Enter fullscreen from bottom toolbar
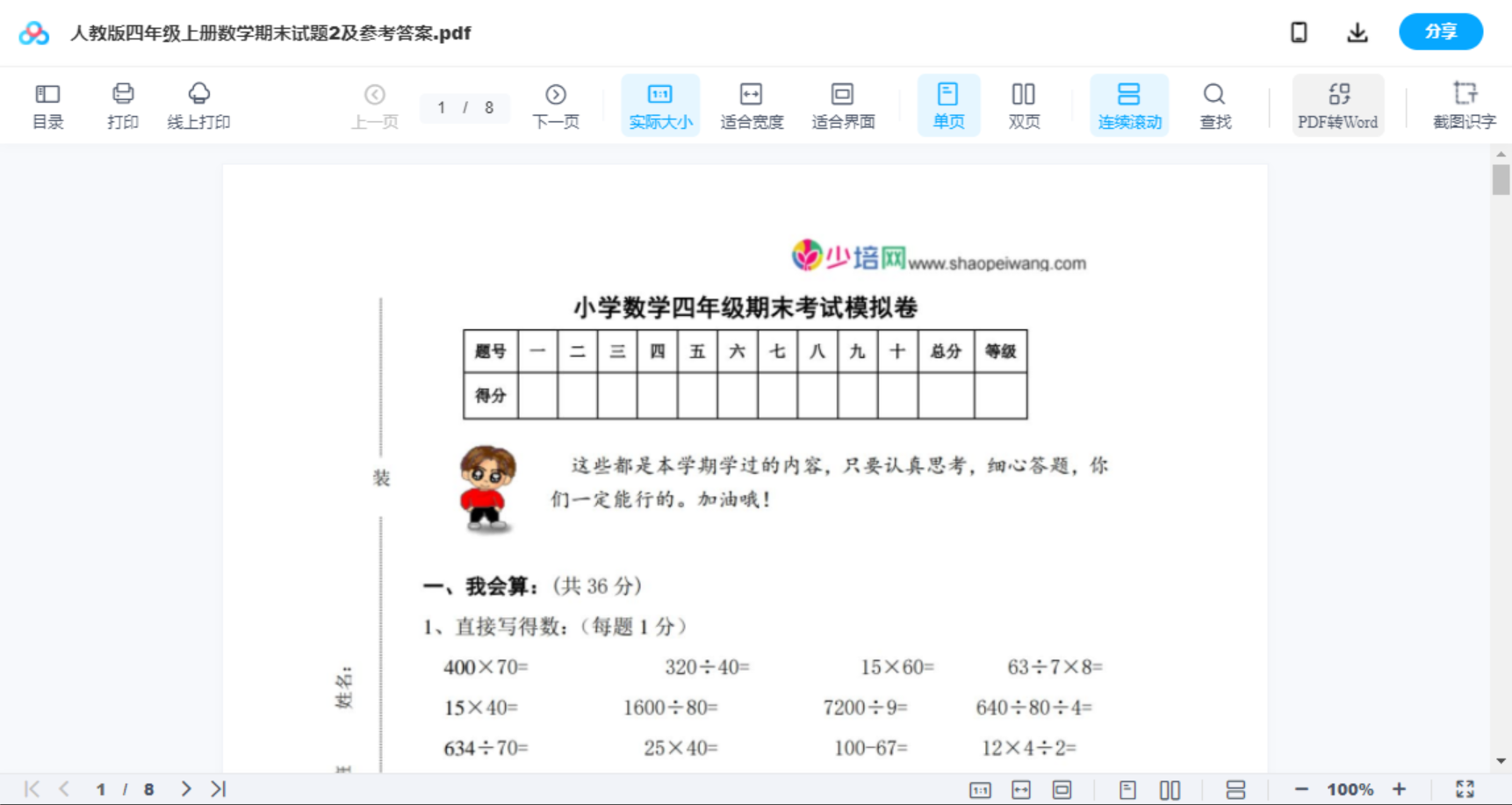This screenshot has width=1512, height=805. [1465, 788]
